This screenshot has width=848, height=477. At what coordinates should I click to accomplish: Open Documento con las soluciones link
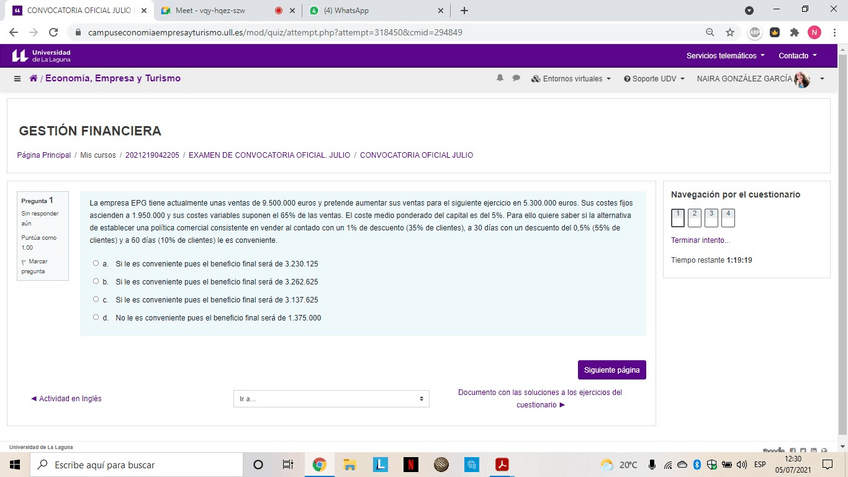pos(540,399)
